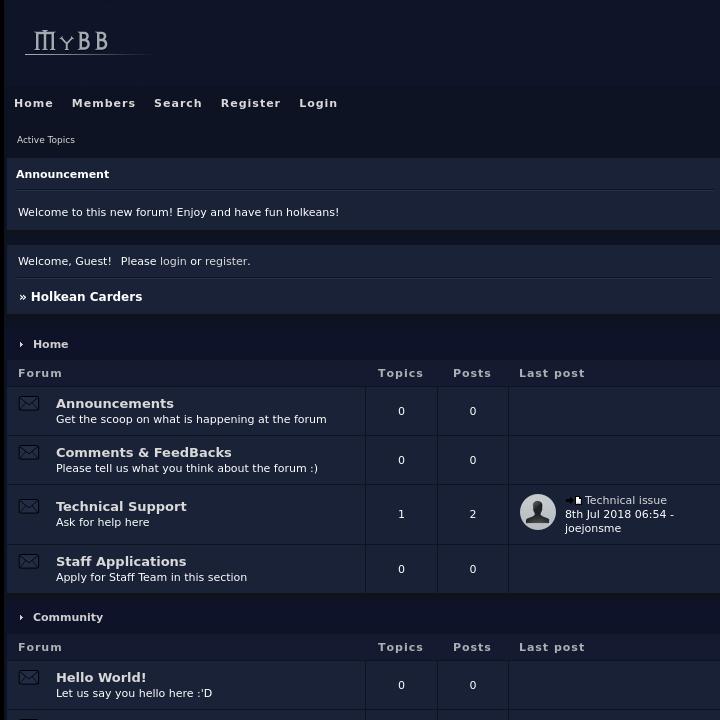Click the go-to-last-post arrow icon
Screen dimensions: 720x720
point(573,501)
